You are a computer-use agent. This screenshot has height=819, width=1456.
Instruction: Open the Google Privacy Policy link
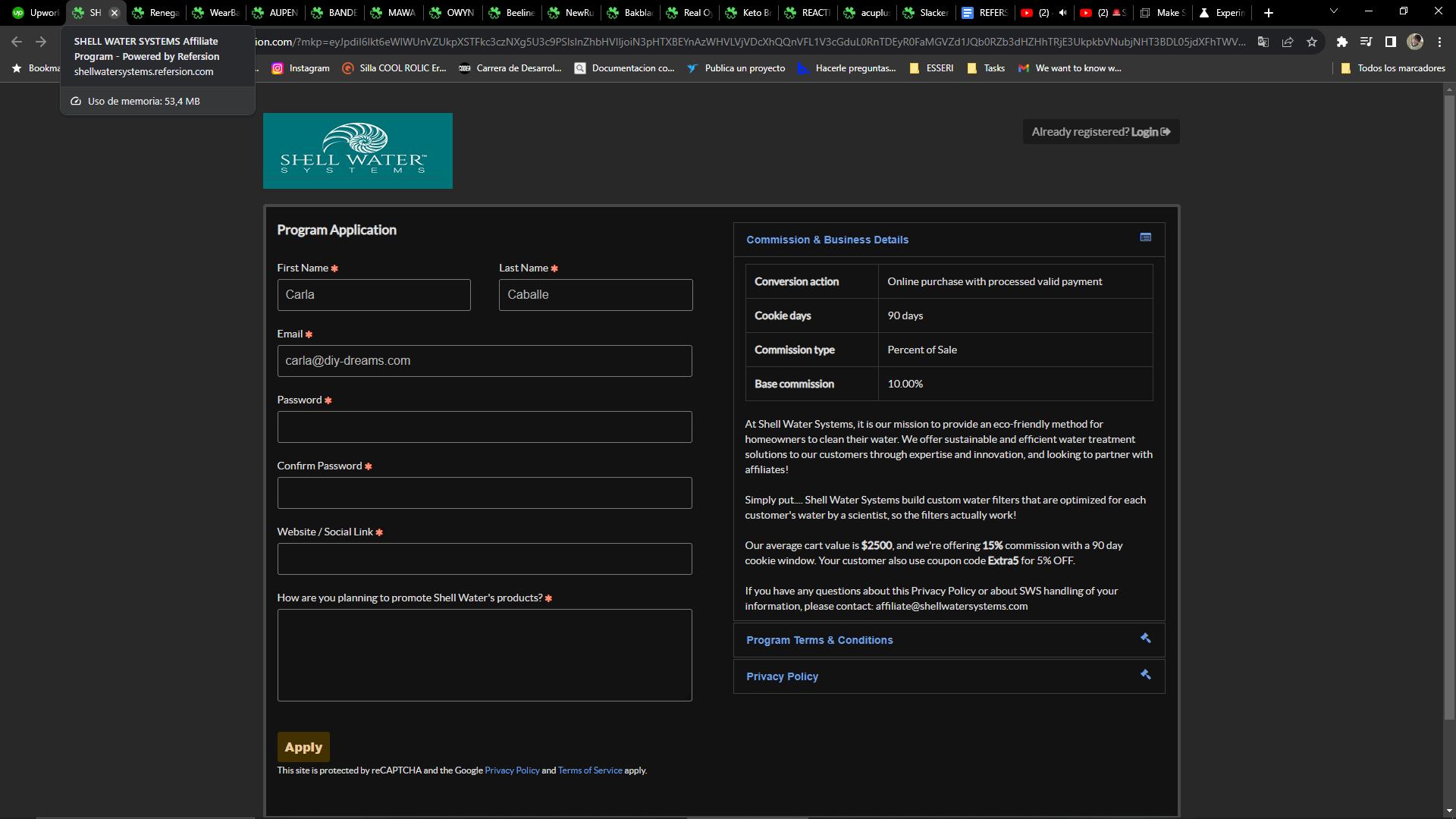512,770
